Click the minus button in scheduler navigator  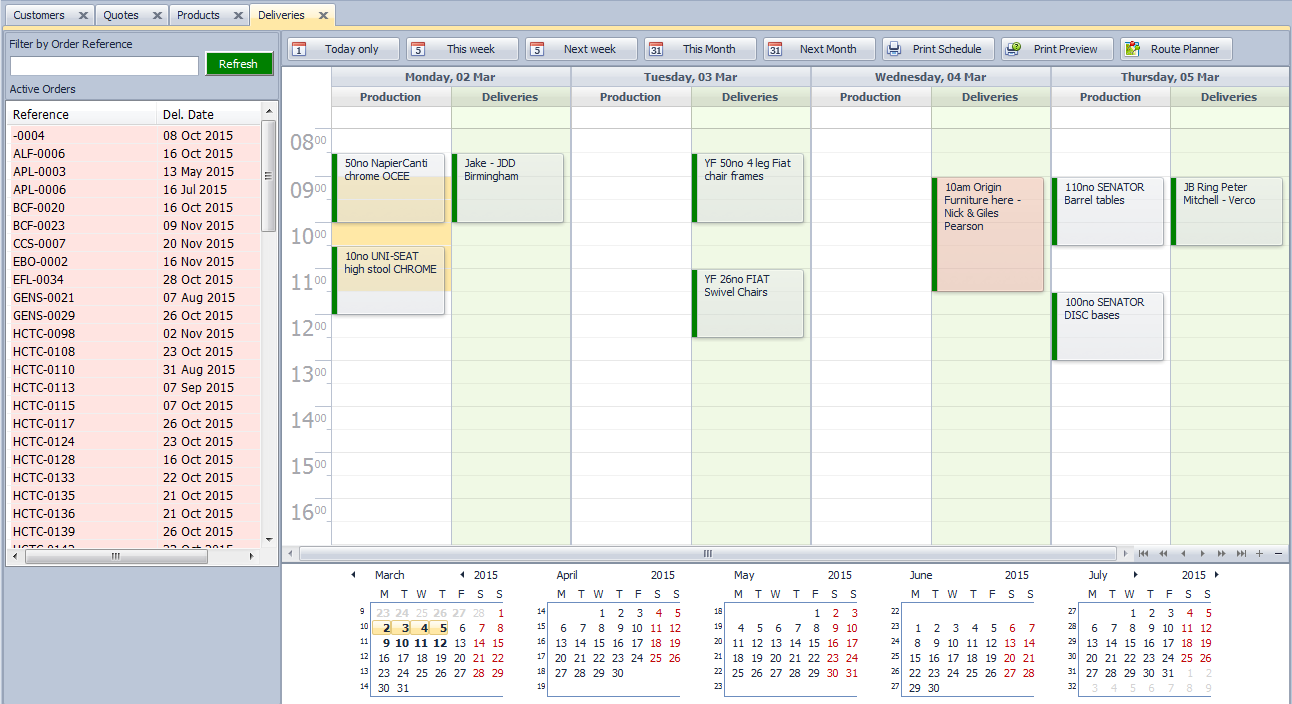point(1278,554)
